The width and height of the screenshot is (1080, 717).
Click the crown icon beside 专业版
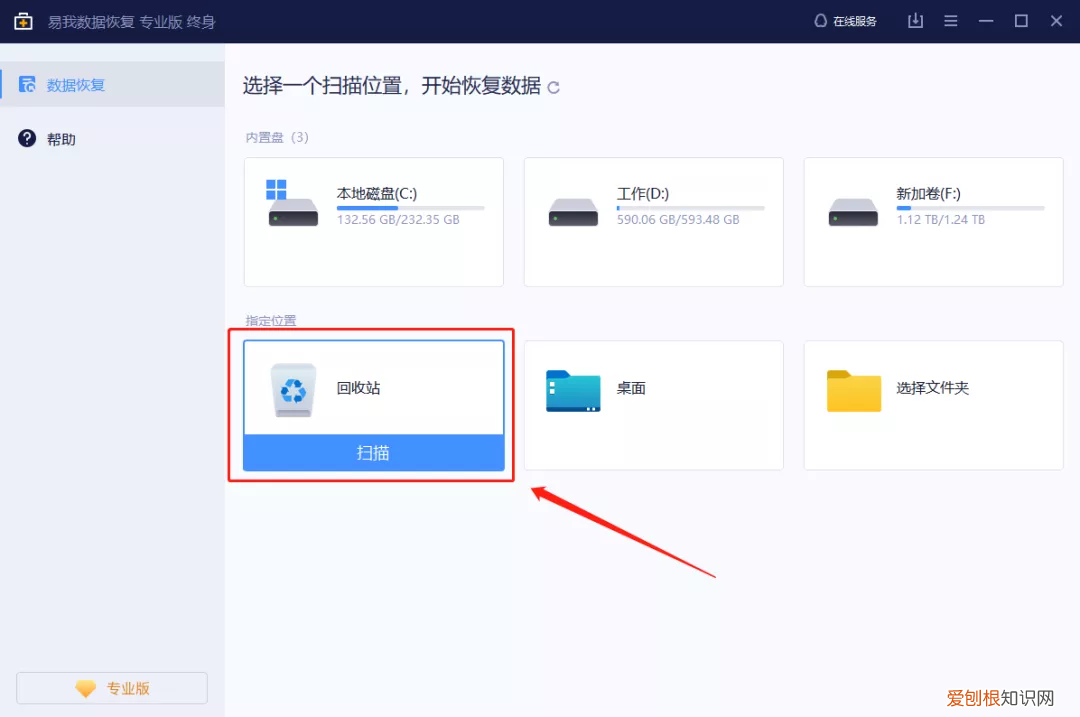pos(86,687)
